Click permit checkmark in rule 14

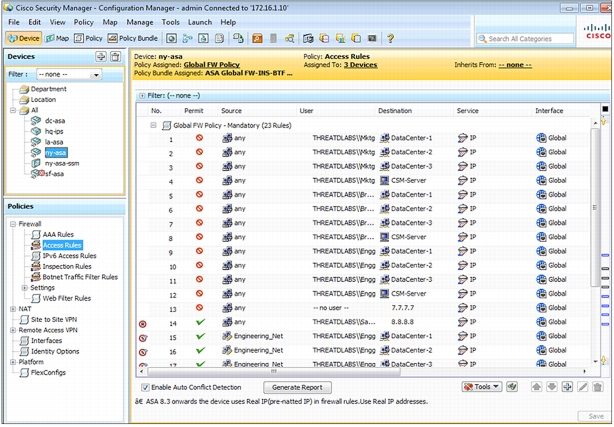(x=200, y=322)
